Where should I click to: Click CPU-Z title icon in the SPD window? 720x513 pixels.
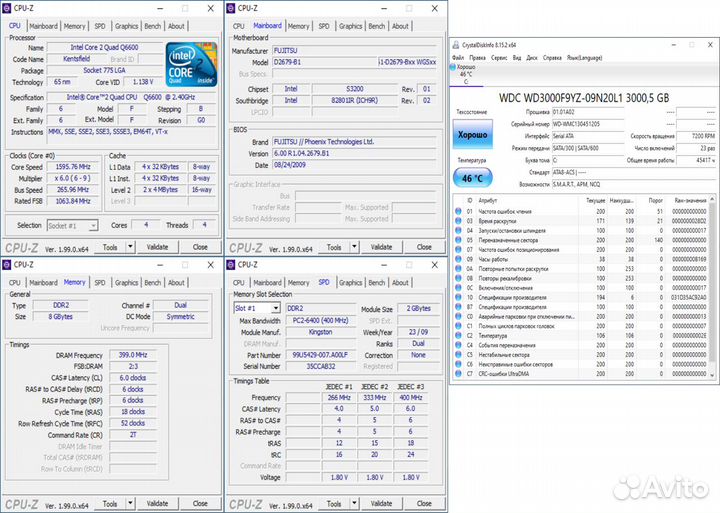pyautogui.click(x=231, y=265)
